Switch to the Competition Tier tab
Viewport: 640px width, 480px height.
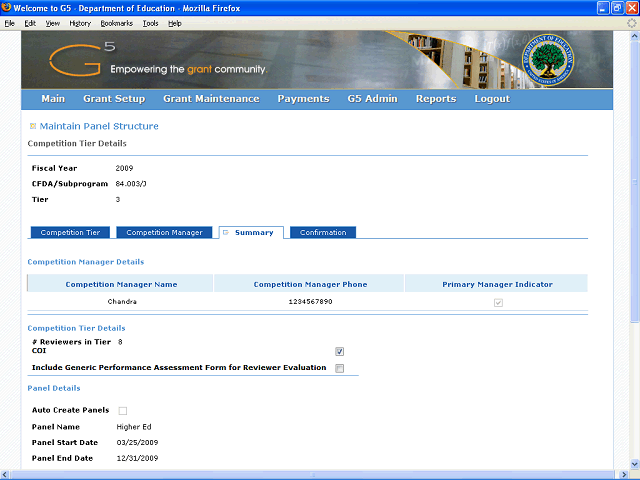click(x=70, y=232)
